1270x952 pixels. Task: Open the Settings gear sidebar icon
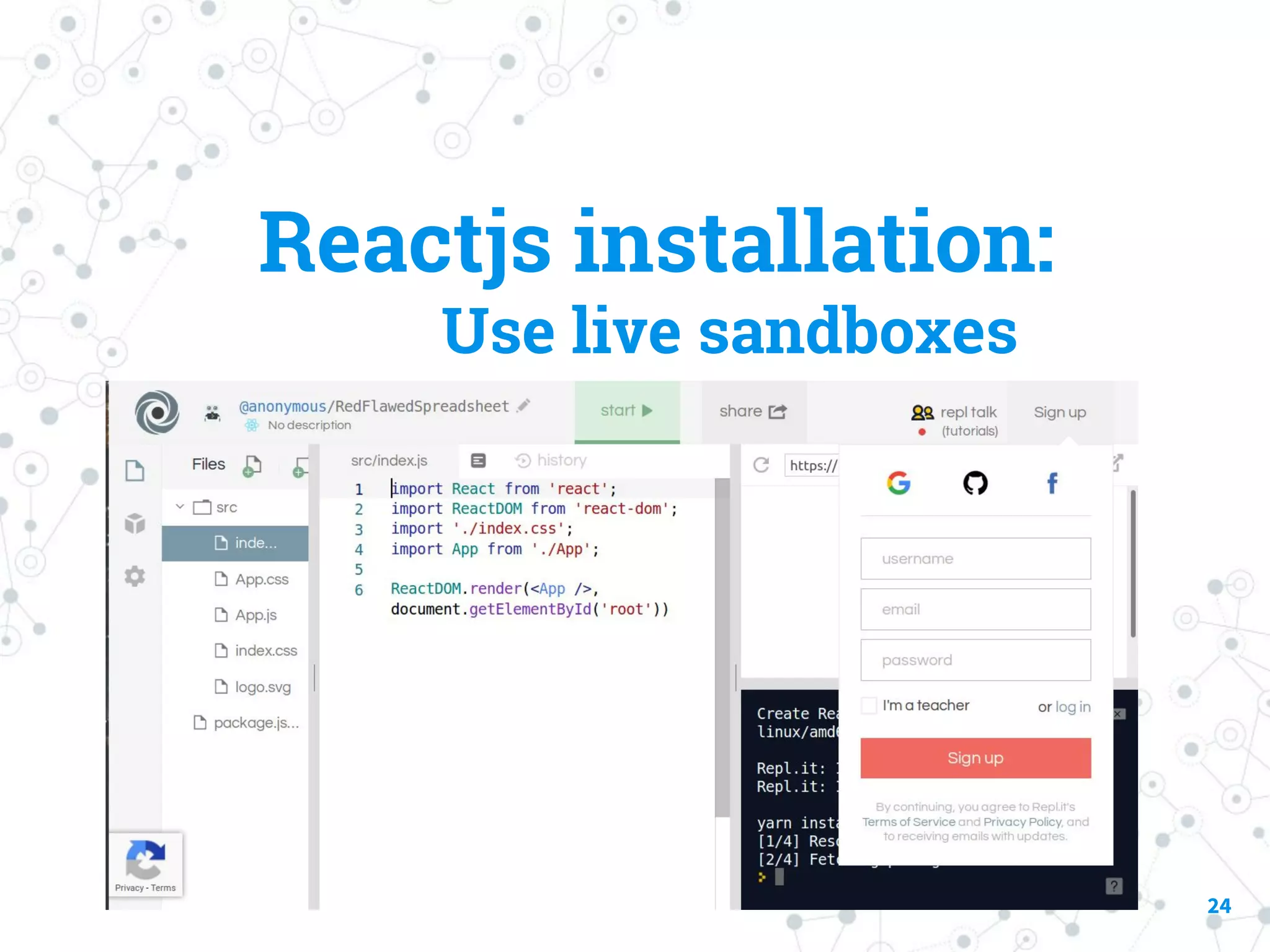[x=135, y=576]
